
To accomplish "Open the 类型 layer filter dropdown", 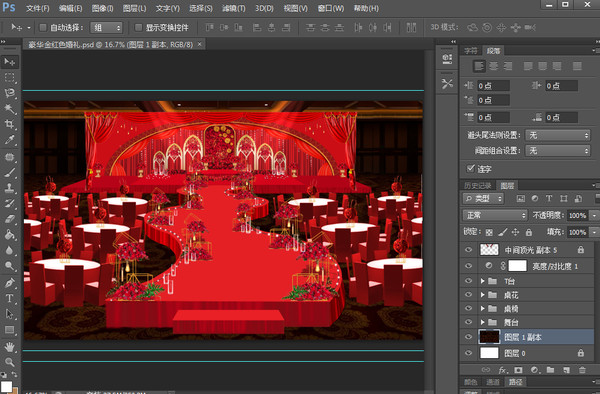I will click(483, 199).
